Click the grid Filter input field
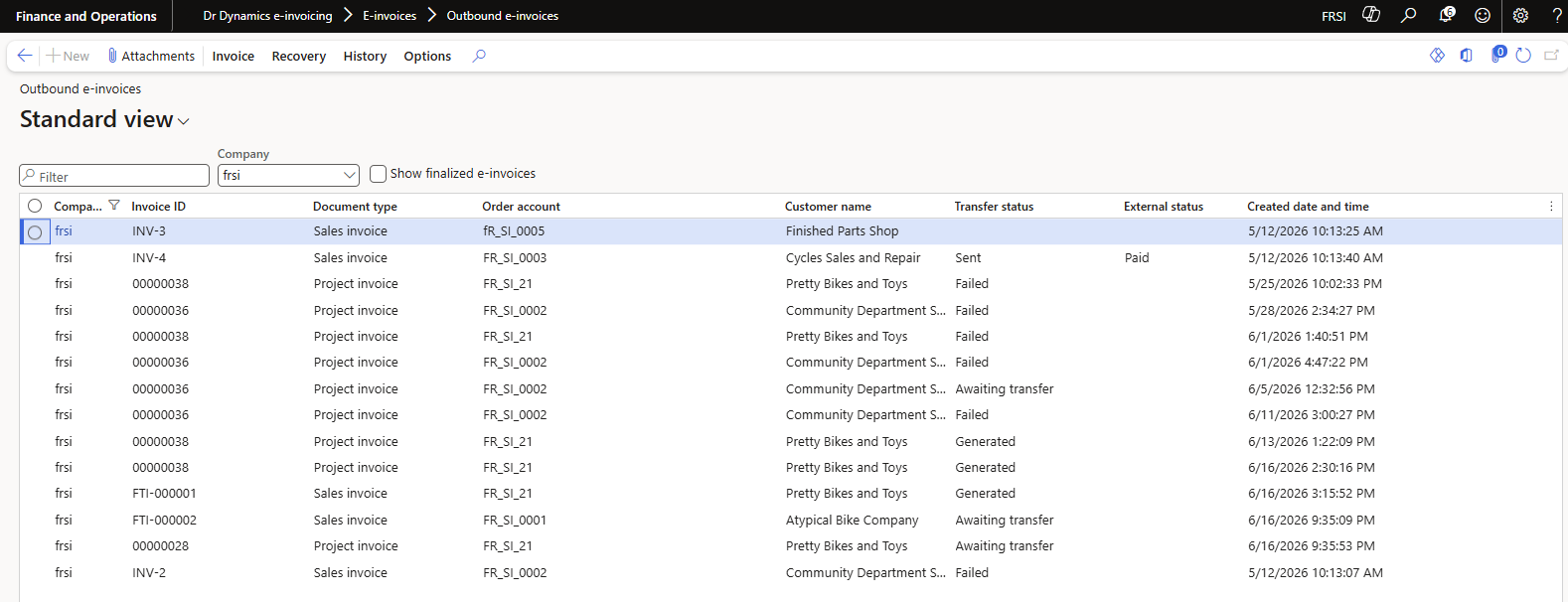Screen dimensions: 1568x602 coord(114,176)
